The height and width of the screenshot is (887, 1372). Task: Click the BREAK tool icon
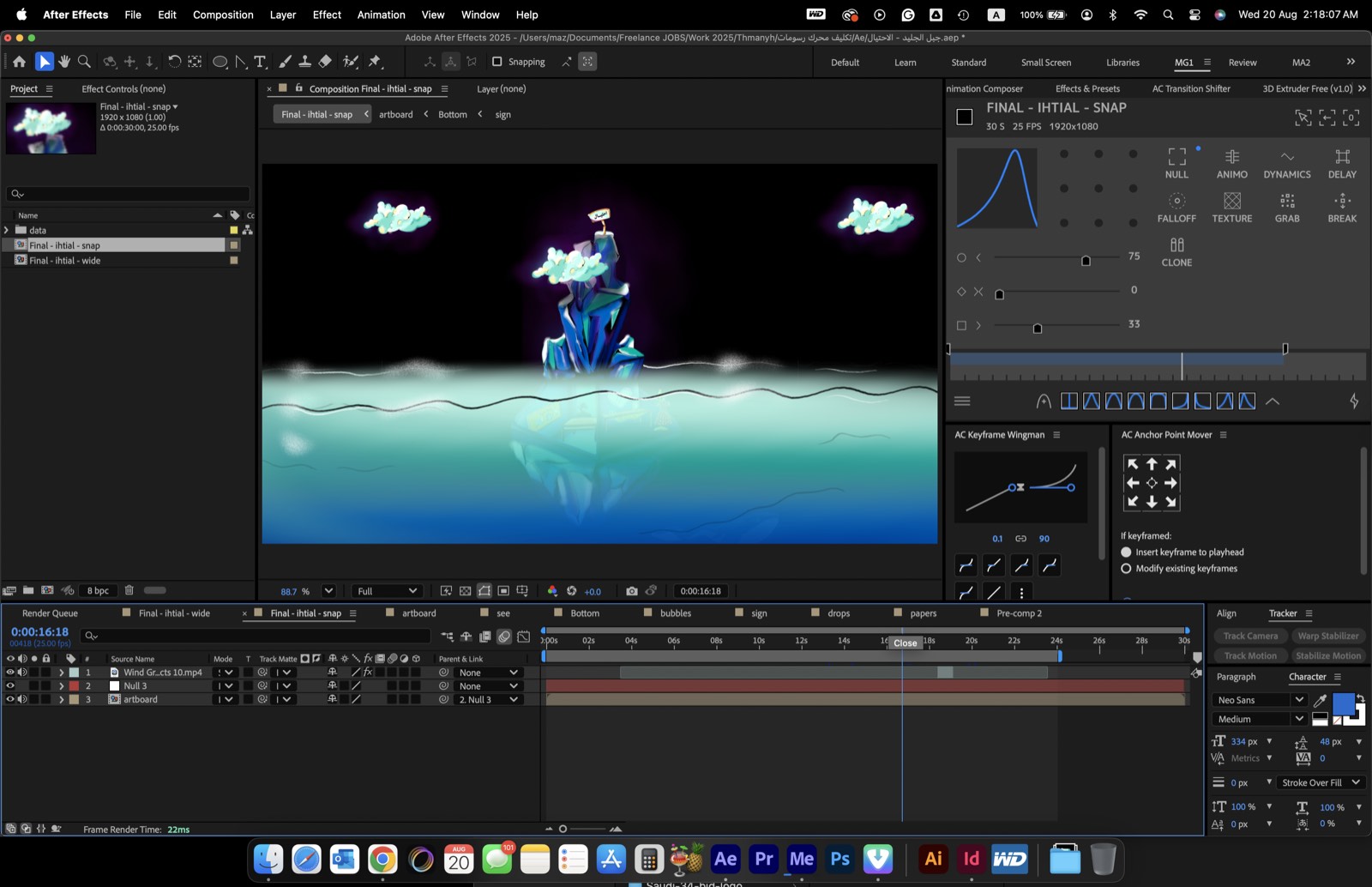(x=1342, y=207)
